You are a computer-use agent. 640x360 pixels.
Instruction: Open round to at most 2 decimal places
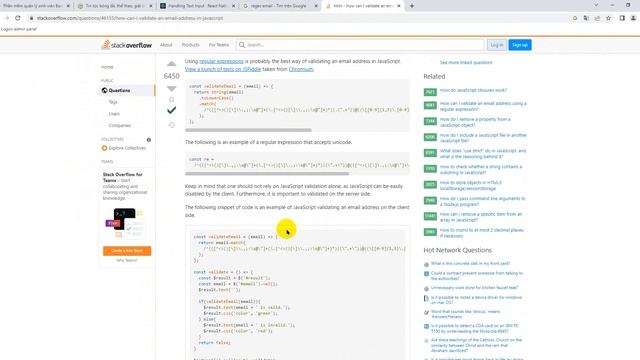481,233
